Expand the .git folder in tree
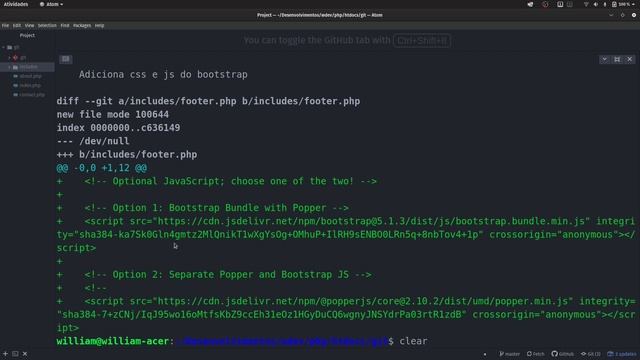 pos(9,58)
